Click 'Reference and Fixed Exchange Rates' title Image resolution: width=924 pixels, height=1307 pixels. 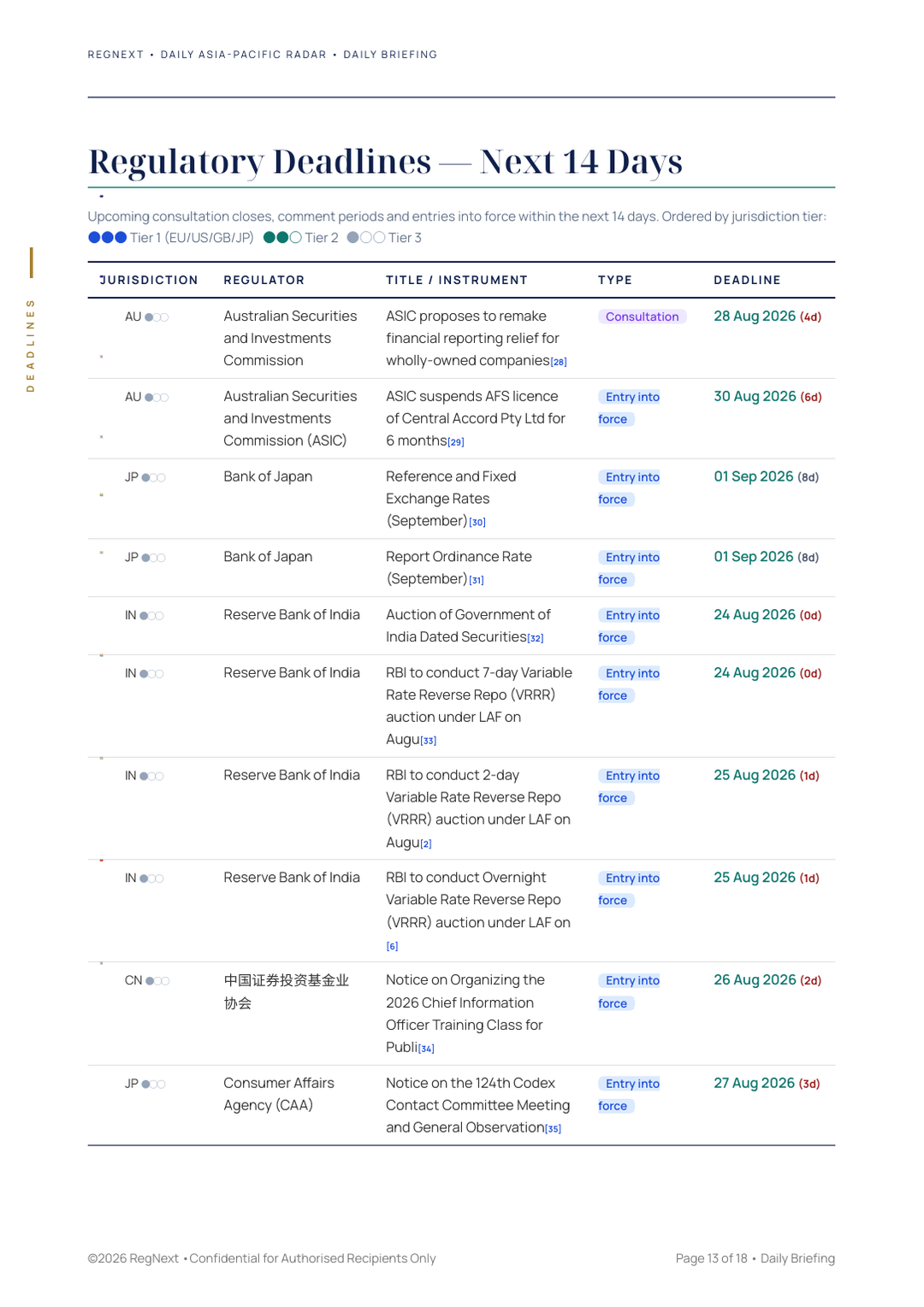[451, 499]
